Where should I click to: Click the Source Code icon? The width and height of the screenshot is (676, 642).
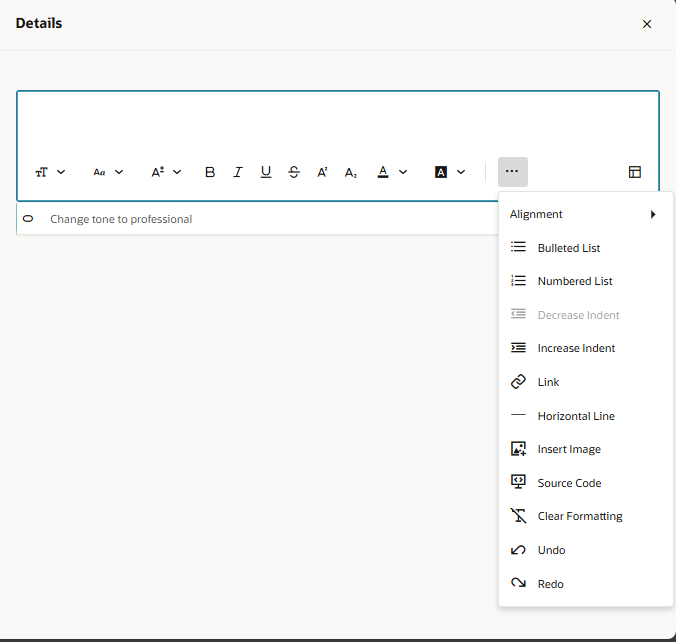[518, 482]
